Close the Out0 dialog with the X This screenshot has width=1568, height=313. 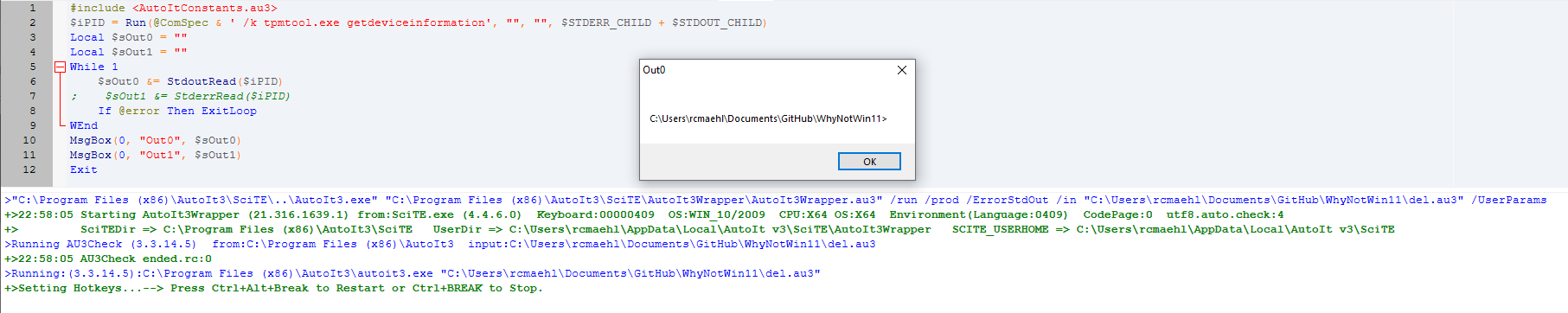[902, 70]
